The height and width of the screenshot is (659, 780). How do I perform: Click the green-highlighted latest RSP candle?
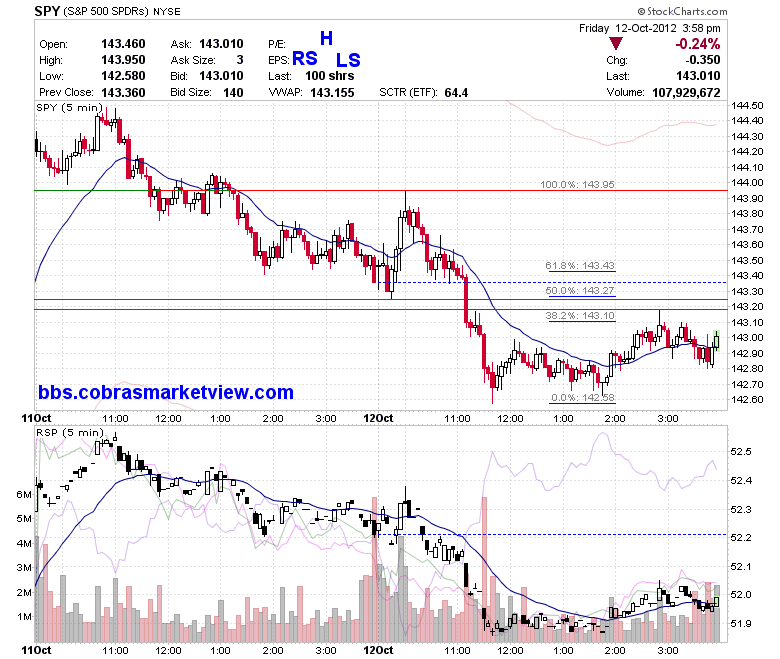[716, 602]
